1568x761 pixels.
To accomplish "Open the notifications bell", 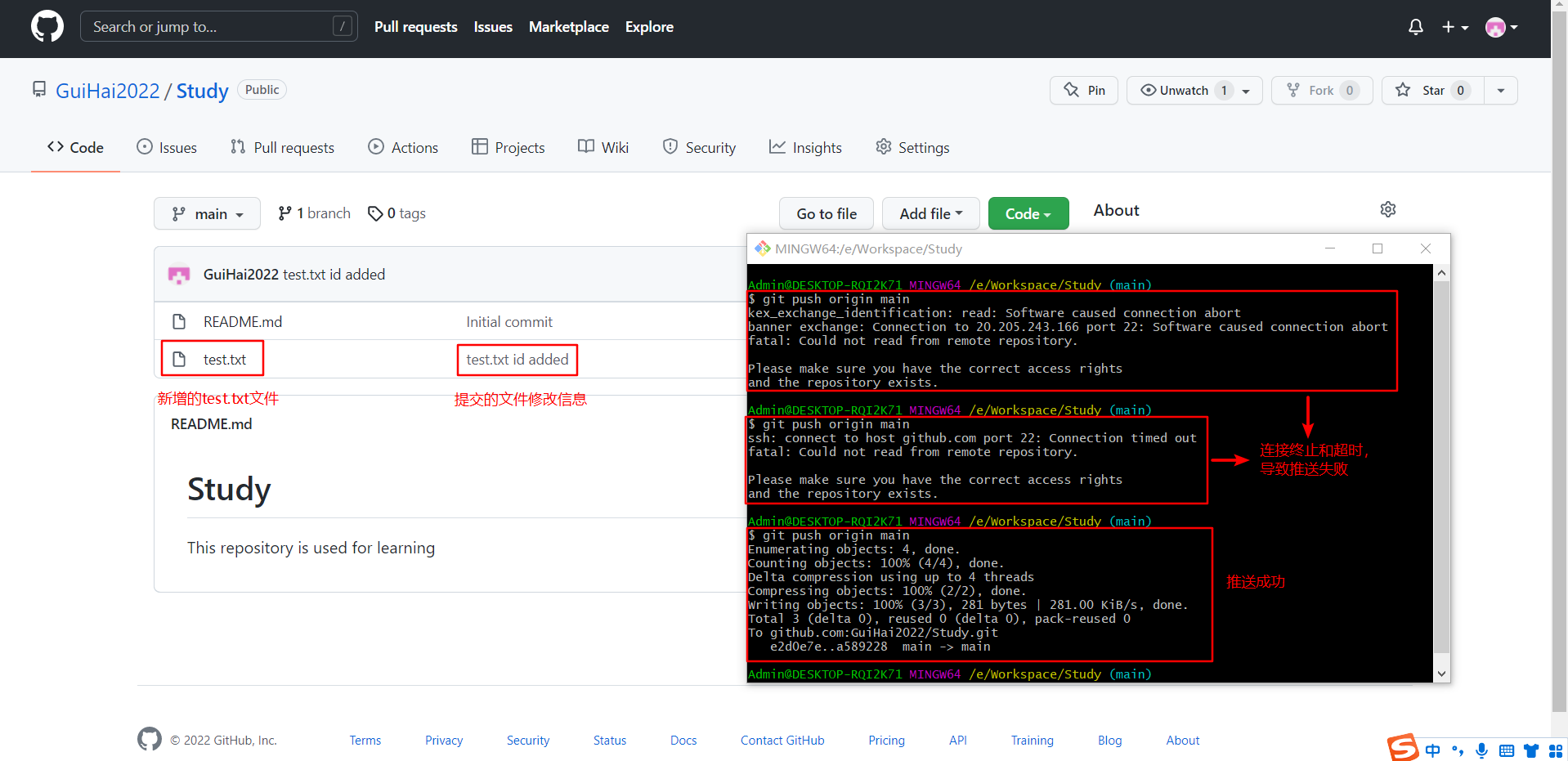I will (1416, 27).
